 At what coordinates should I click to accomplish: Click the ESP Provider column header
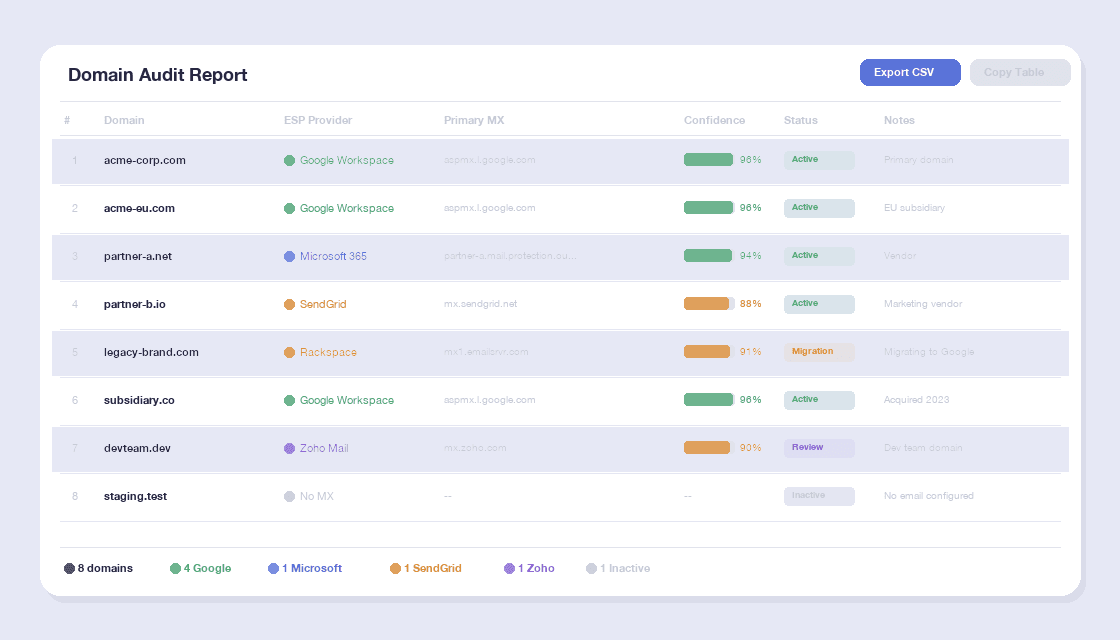(318, 120)
